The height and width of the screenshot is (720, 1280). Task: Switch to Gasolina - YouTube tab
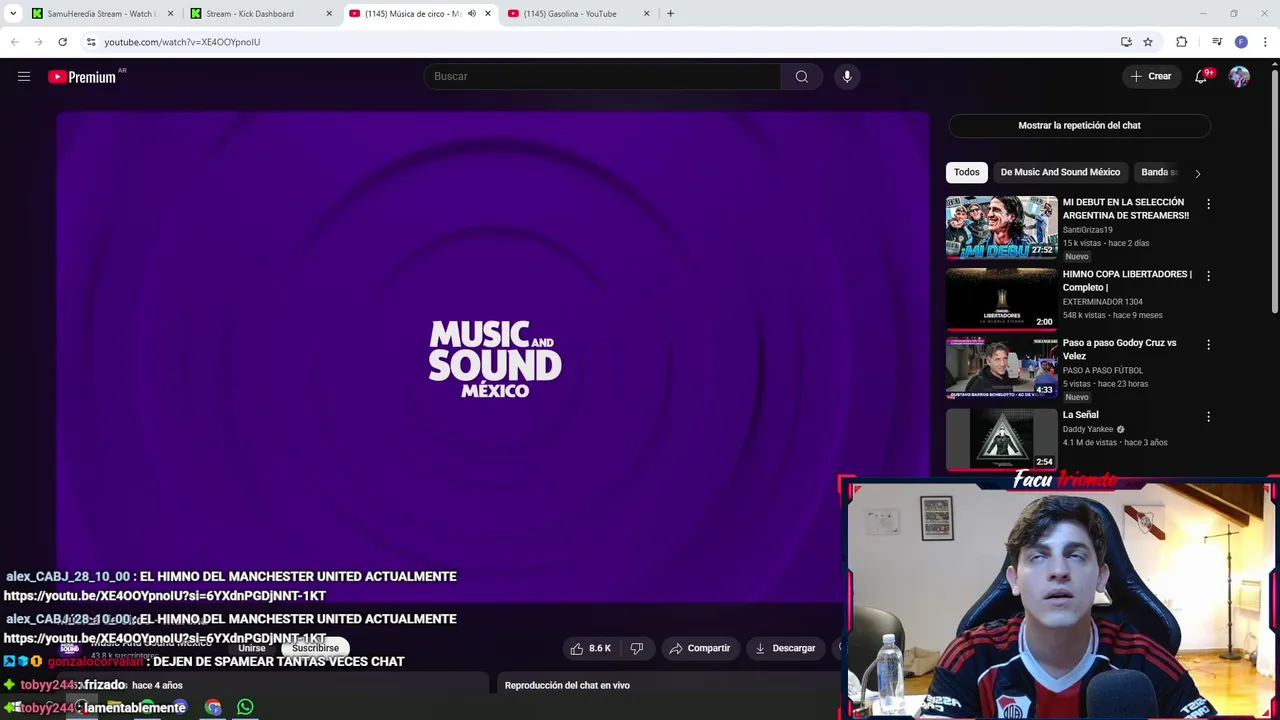coord(579,14)
